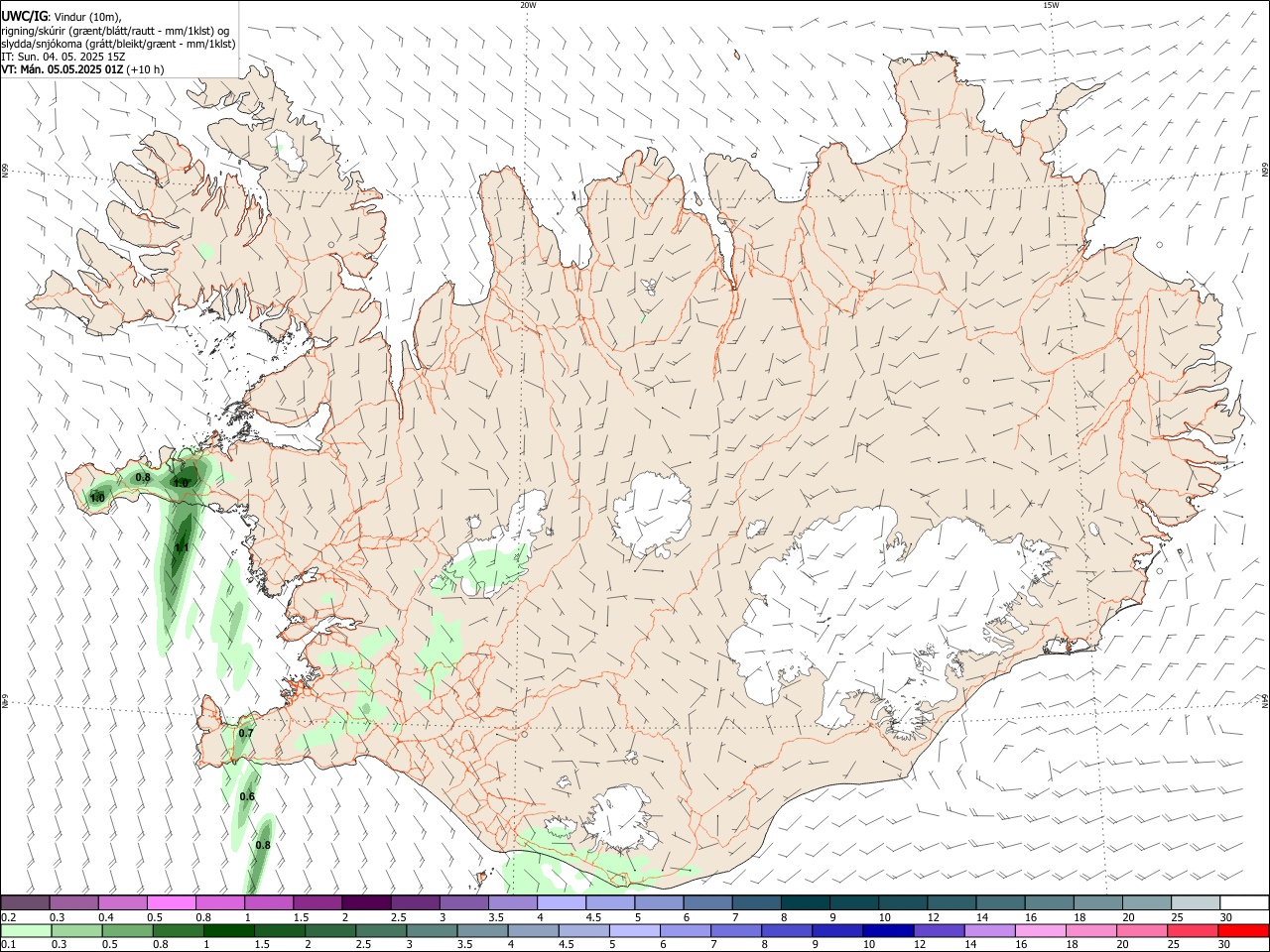This screenshot has width=1270, height=952.
Task: Click the 0.2 label under the snow scale
Action: coord(7,917)
